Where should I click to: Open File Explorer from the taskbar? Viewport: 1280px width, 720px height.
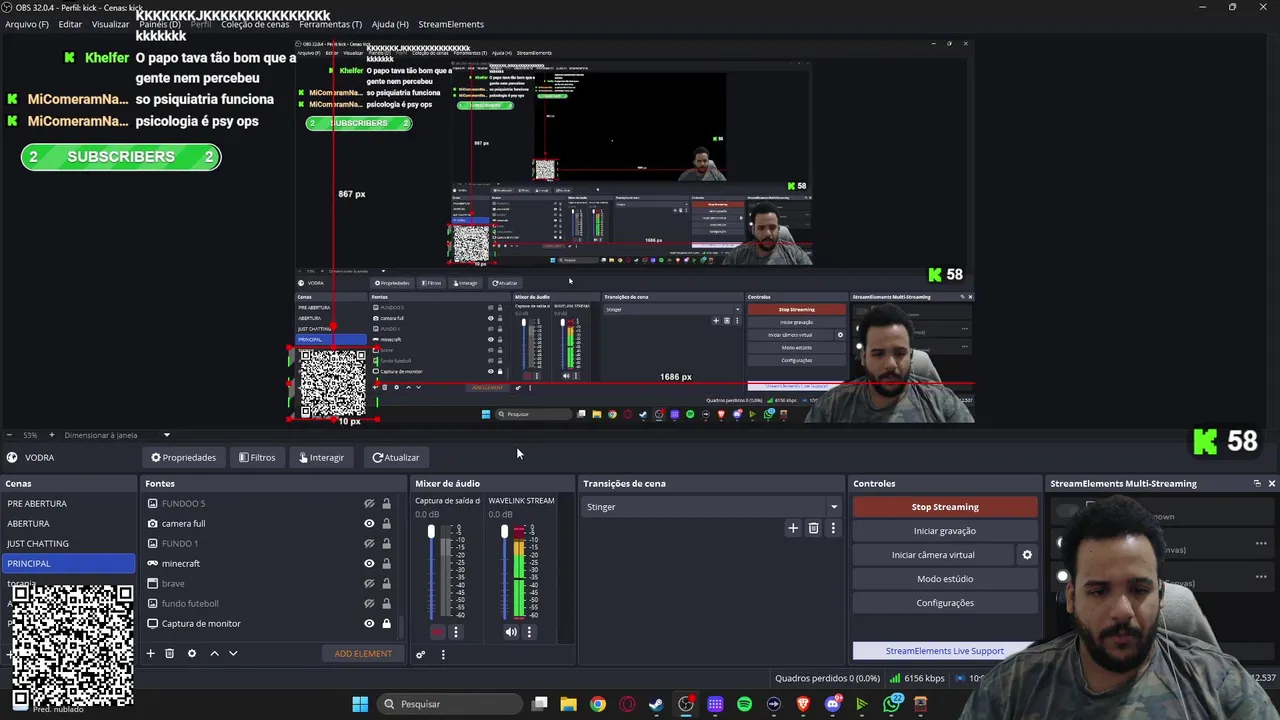pyautogui.click(x=568, y=704)
